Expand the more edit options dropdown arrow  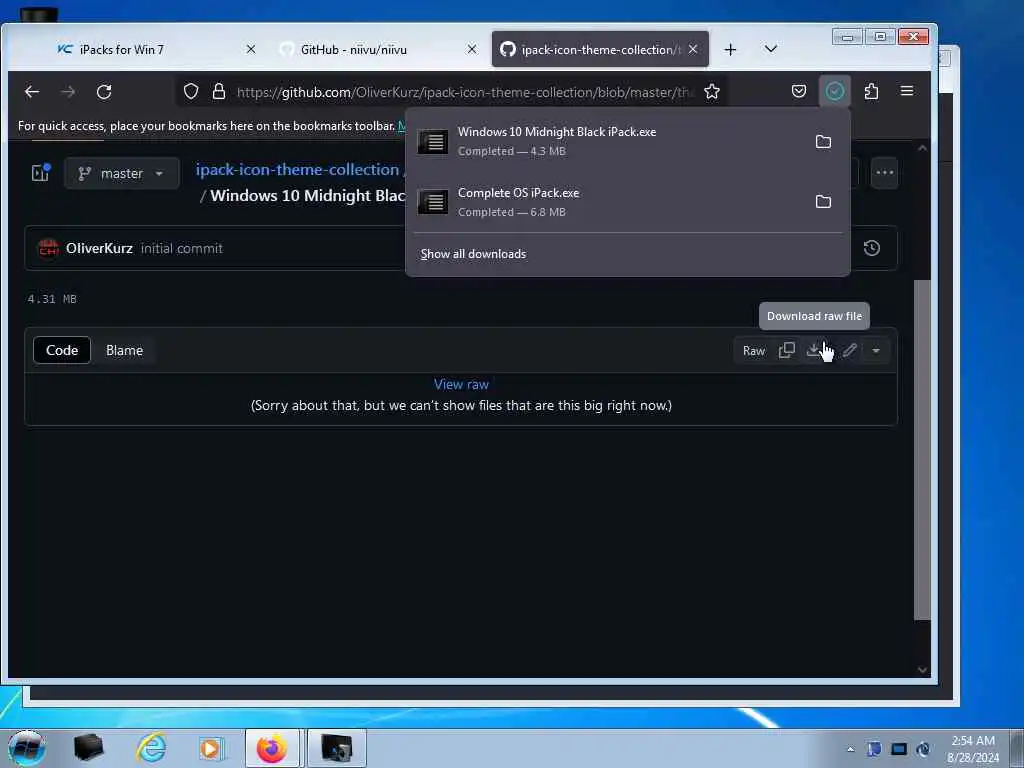(876, 351)
